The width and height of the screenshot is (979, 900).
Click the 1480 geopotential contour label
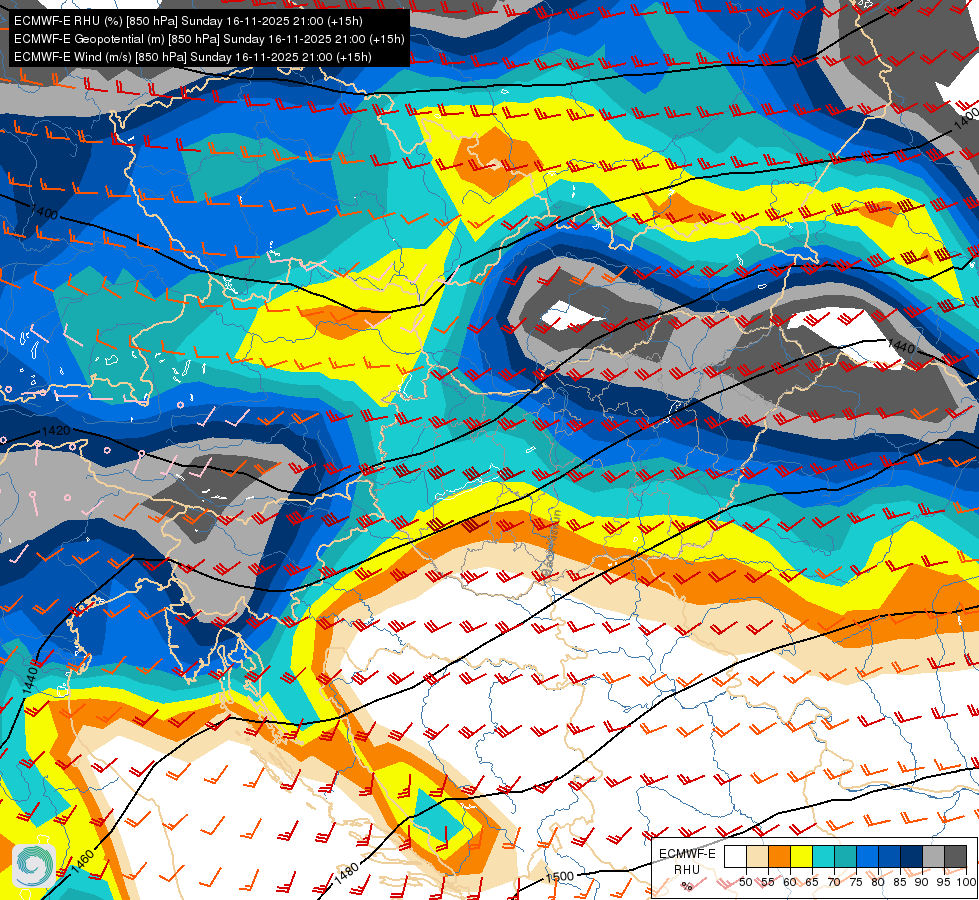click(347, 872)
